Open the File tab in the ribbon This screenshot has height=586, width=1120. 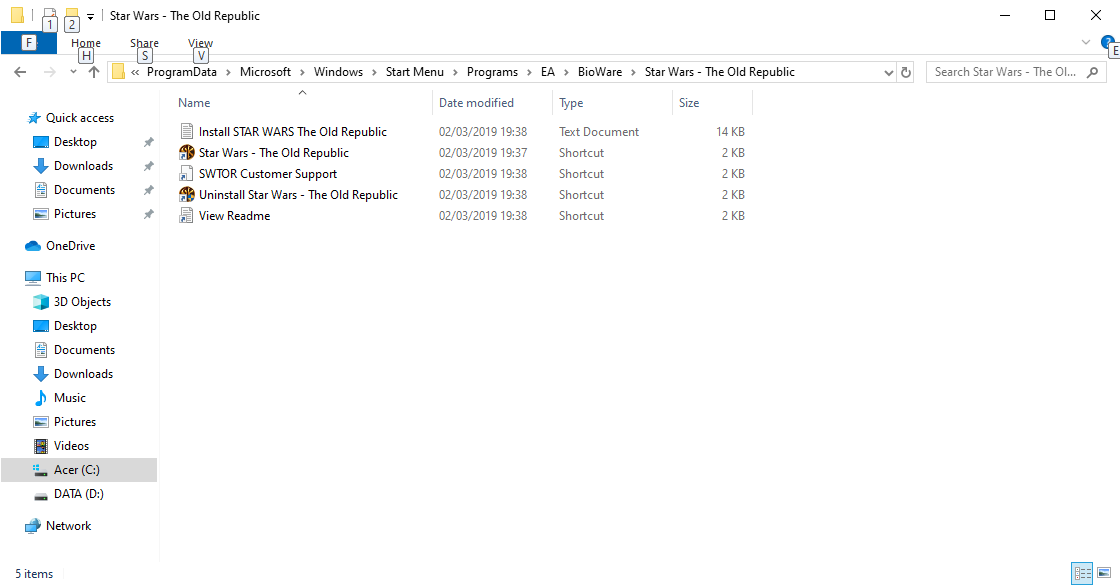pyautogui.click(x=29, y=43)
